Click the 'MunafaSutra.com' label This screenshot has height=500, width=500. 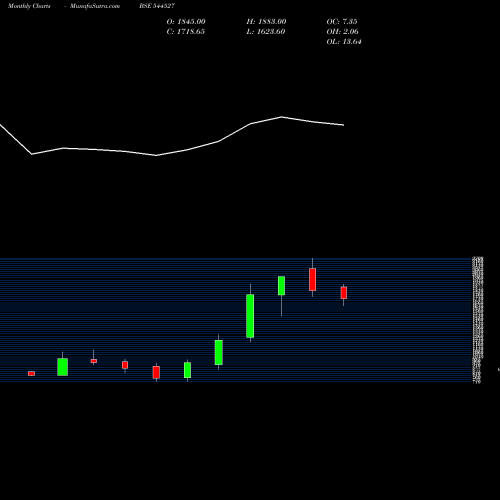(x=95, y=6)
